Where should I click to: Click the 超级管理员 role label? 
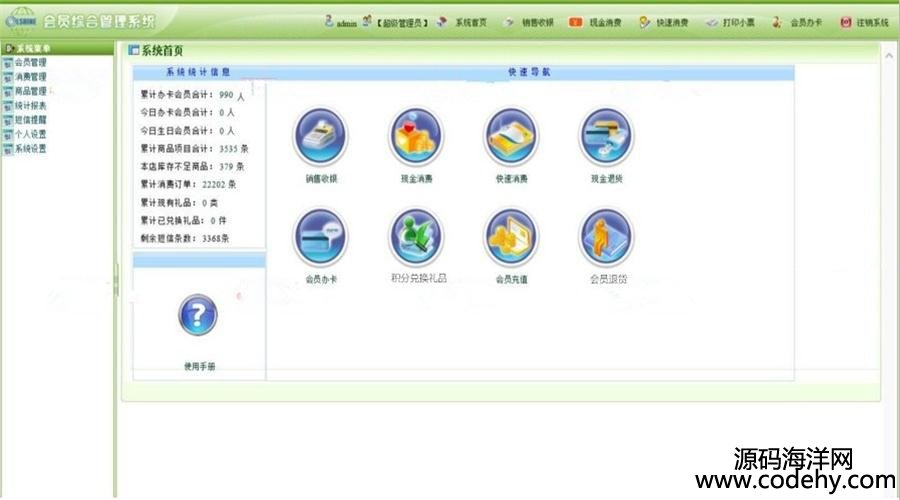402,23
